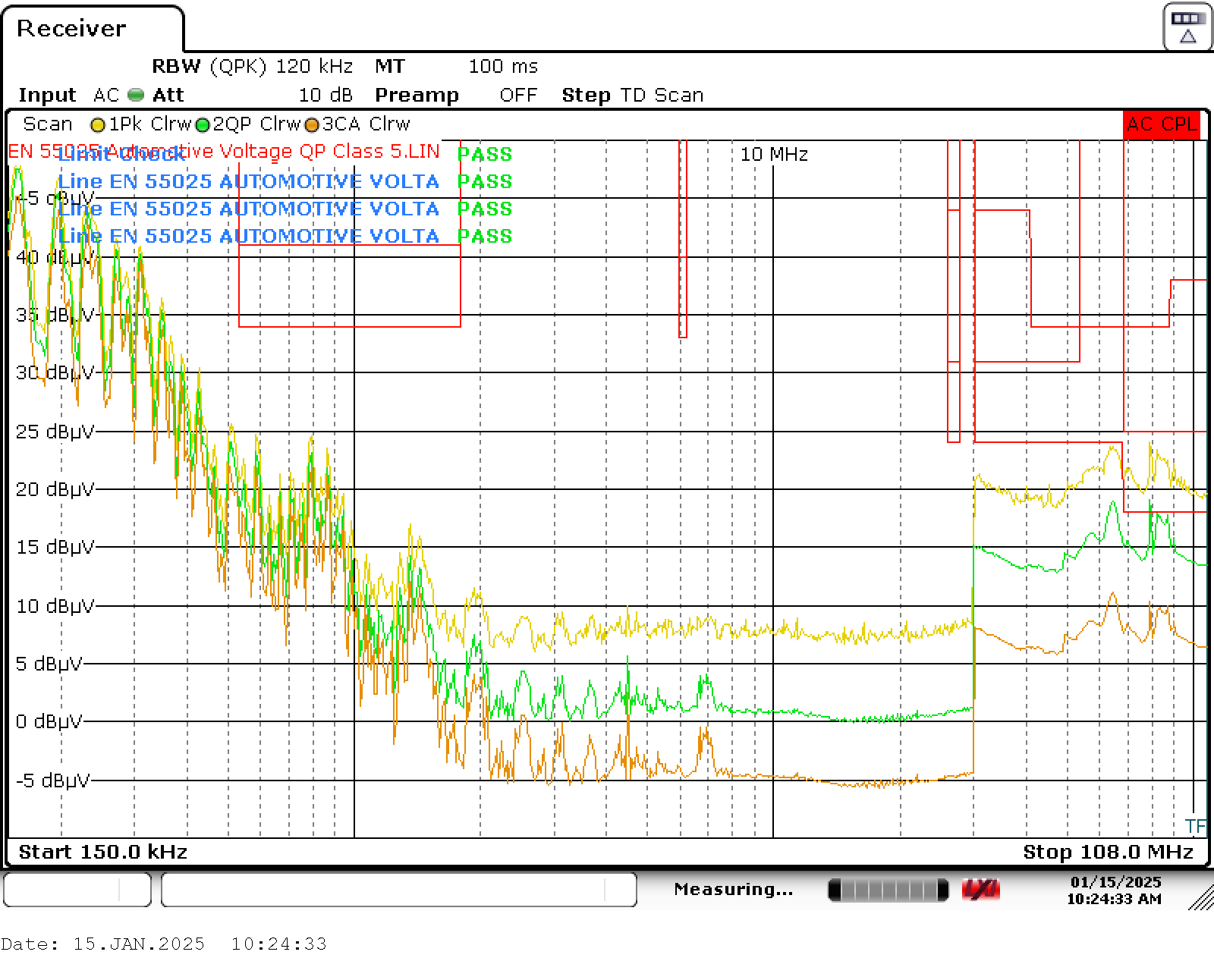The image size is (1214, 980).
Task: Click the wide empty status message field
Action: pos(398,890)
